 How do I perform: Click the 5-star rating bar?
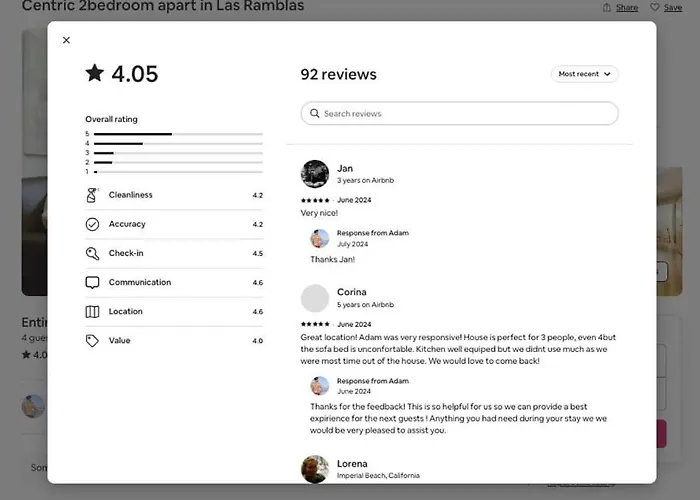[178, 134]
